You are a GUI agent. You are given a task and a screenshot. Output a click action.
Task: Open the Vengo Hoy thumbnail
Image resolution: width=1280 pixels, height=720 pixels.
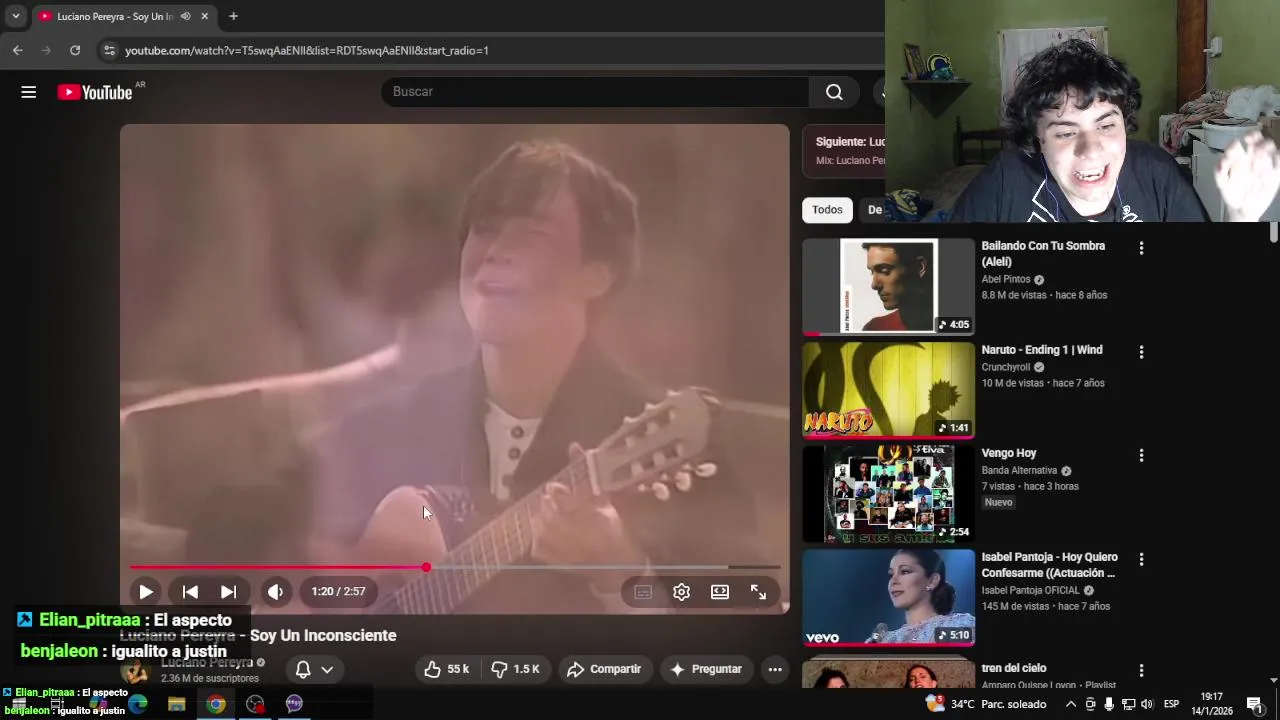[x=888, y=494]
